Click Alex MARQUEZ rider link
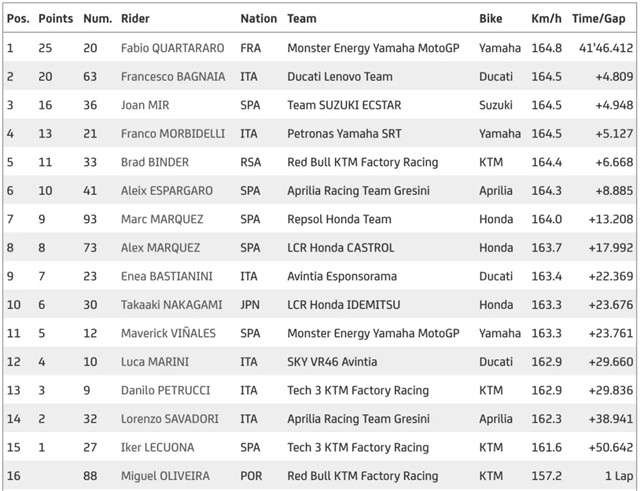Viewport: 640px width, 491px height. [x=160, y=248]
